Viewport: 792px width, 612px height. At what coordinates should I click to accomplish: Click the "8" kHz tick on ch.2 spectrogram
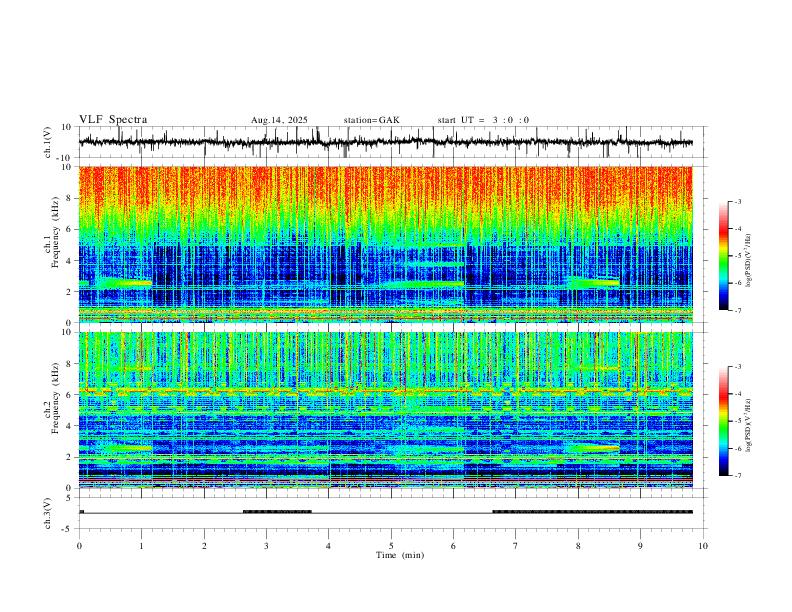(70, 364)
